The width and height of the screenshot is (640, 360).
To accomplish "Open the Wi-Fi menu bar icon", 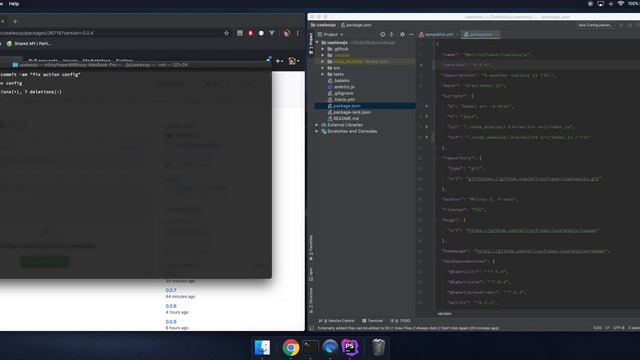I will pos(620,4).
